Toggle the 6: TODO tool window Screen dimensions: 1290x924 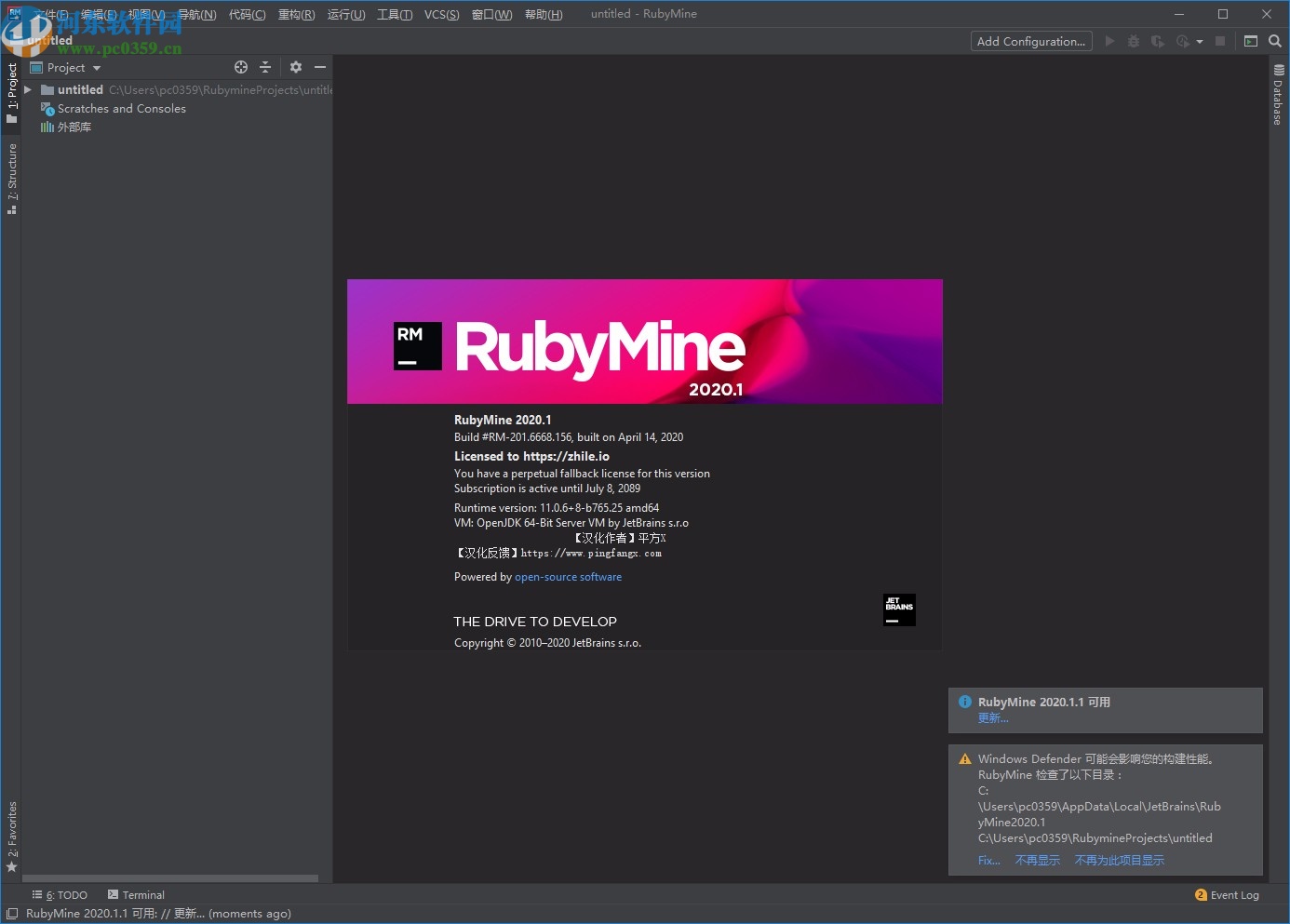click(x=60, y=894)
